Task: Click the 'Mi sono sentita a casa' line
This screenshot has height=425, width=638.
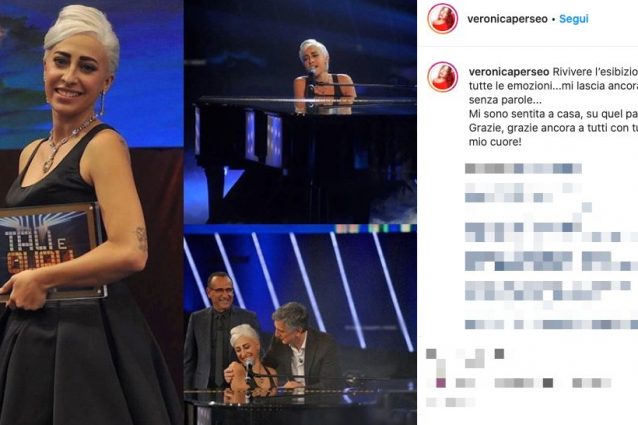Action: (x=553, y=113)
